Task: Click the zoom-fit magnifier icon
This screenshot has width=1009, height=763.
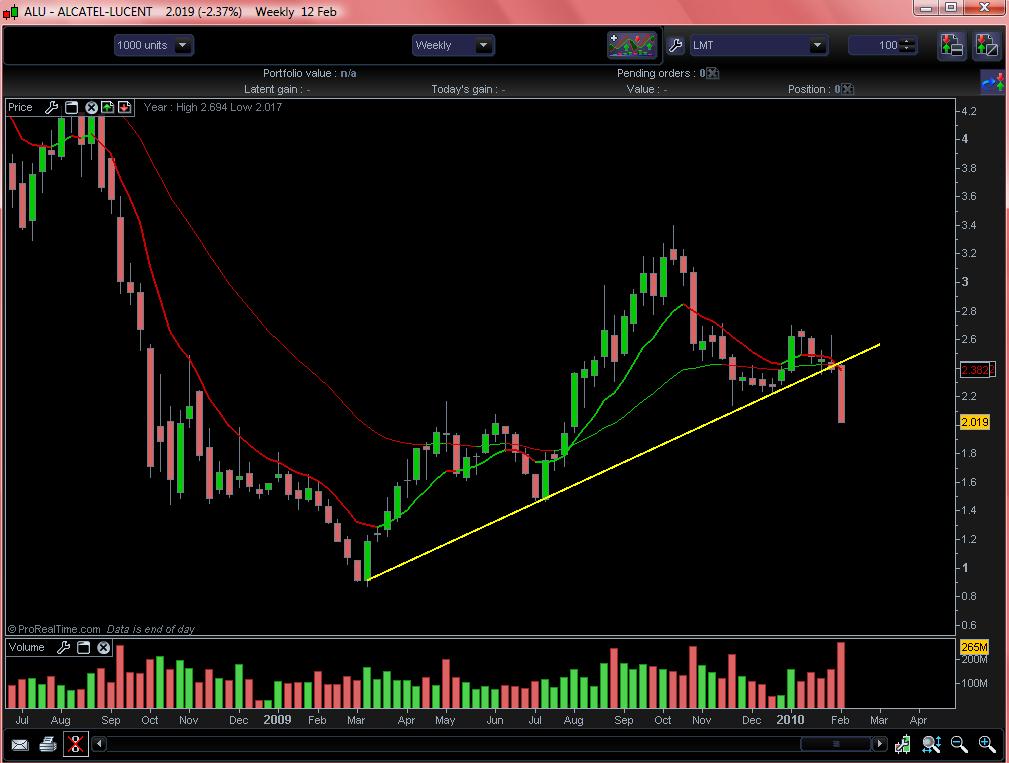Action: click(x=931, y=744)
